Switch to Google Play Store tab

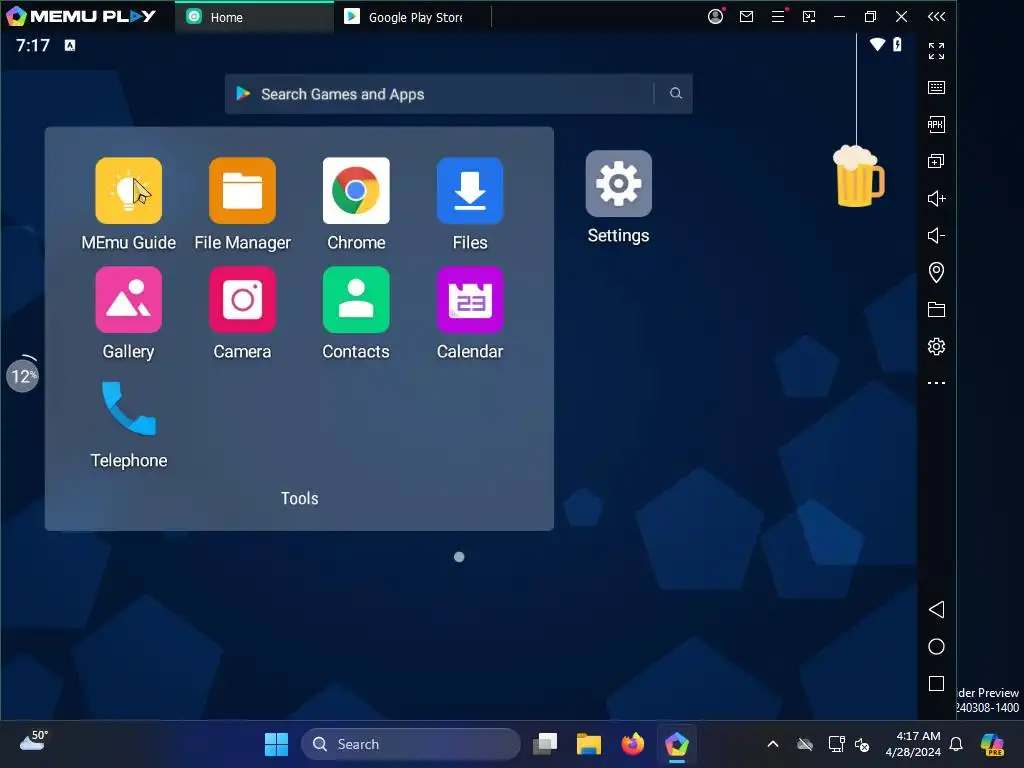point(412,17)
